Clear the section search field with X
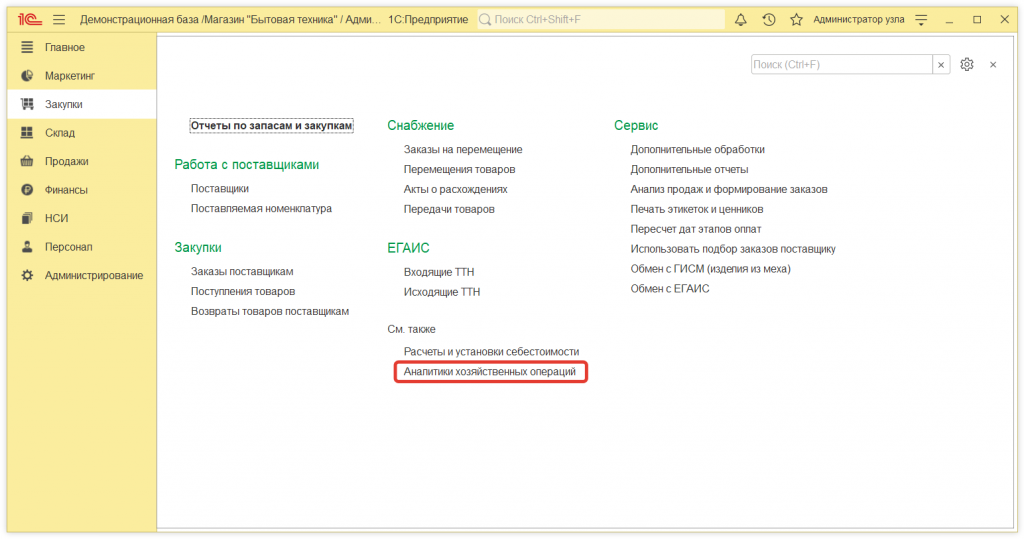 (941, 64)
